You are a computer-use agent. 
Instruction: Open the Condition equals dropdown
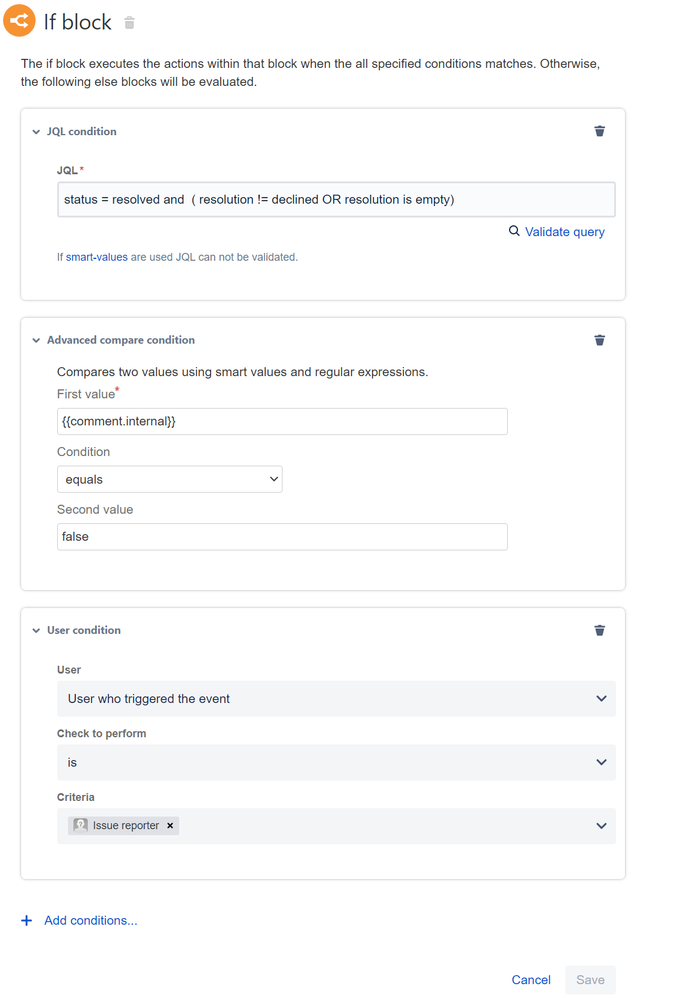[x=170, y=479]
